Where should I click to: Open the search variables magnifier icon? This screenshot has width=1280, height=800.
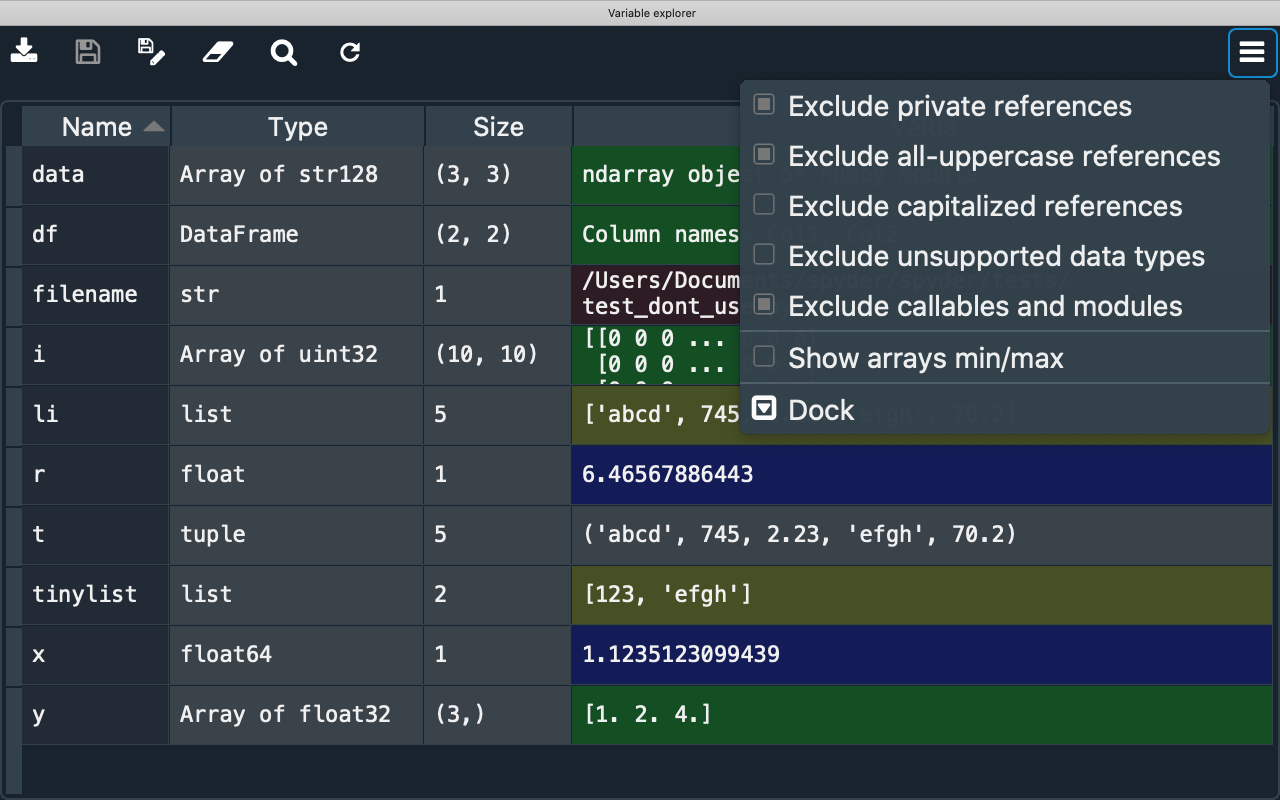(x=284, y=51)
